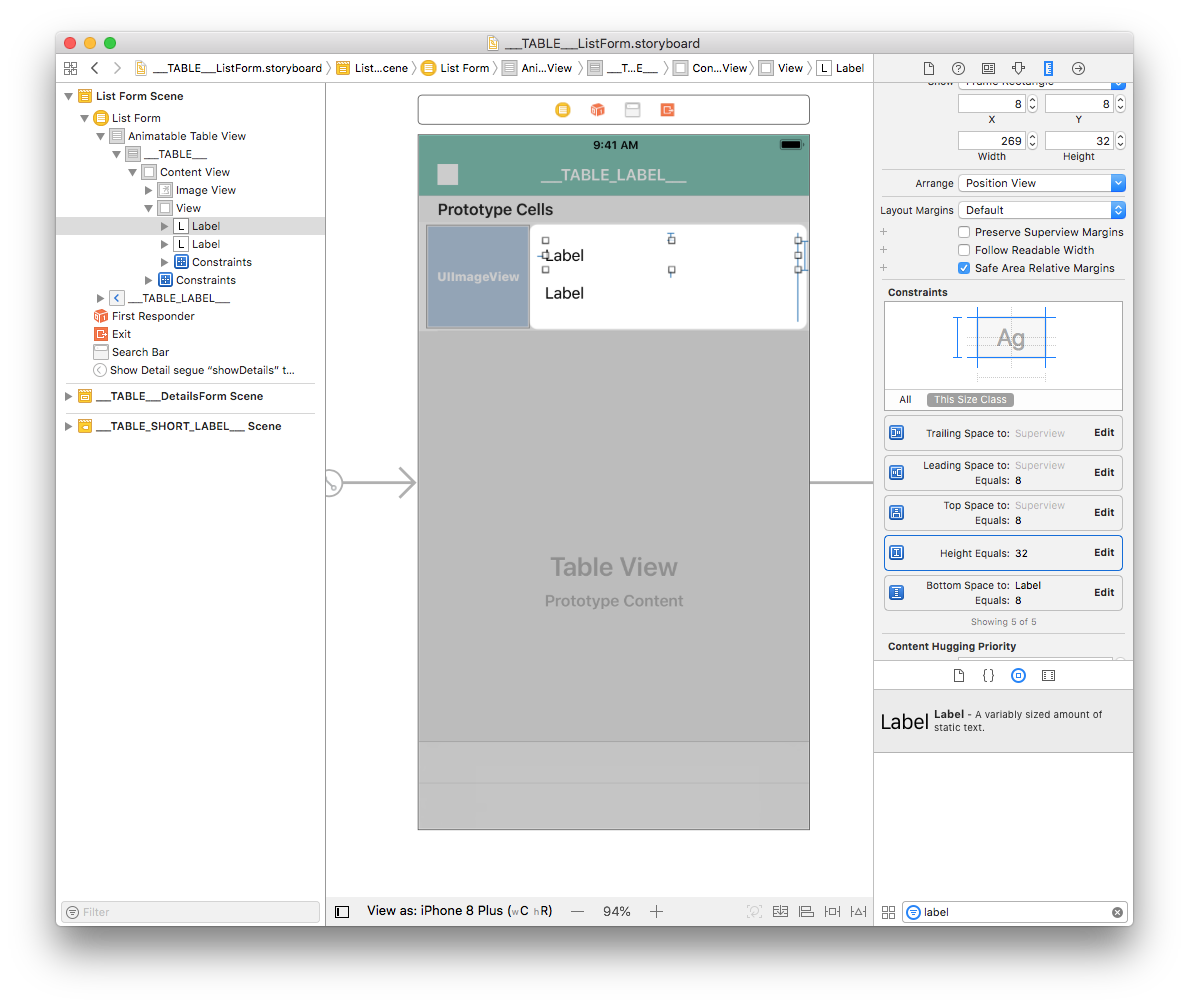1189x1006 pixels.
Task: Click Con...View in the jump bar
Action: [x=711, y=68]
